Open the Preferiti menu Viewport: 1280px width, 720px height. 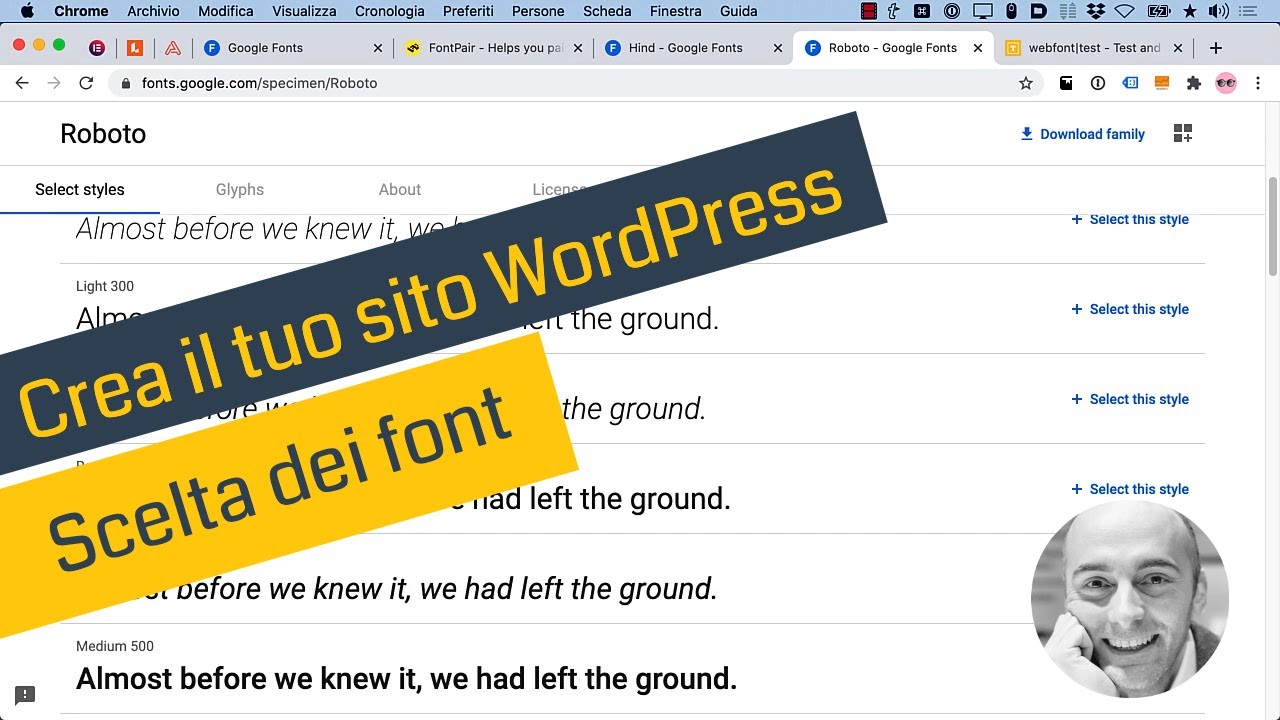(466, 11)
